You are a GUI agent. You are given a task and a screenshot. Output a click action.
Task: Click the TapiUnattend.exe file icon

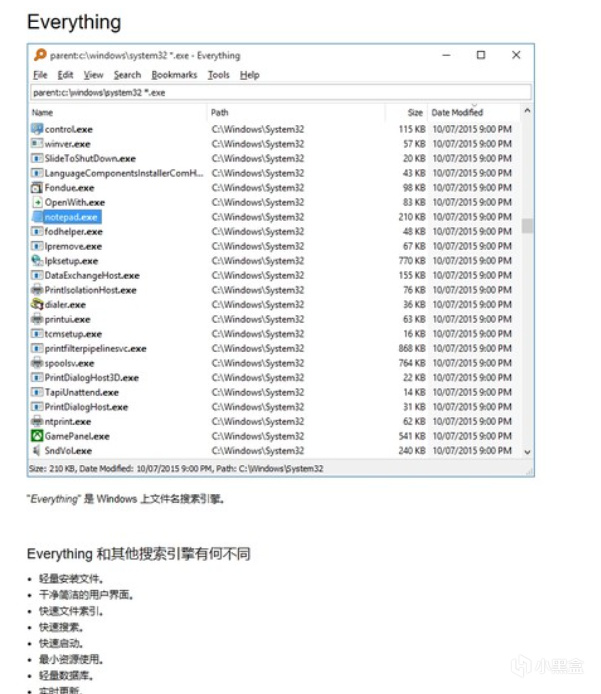pos(37,392)
